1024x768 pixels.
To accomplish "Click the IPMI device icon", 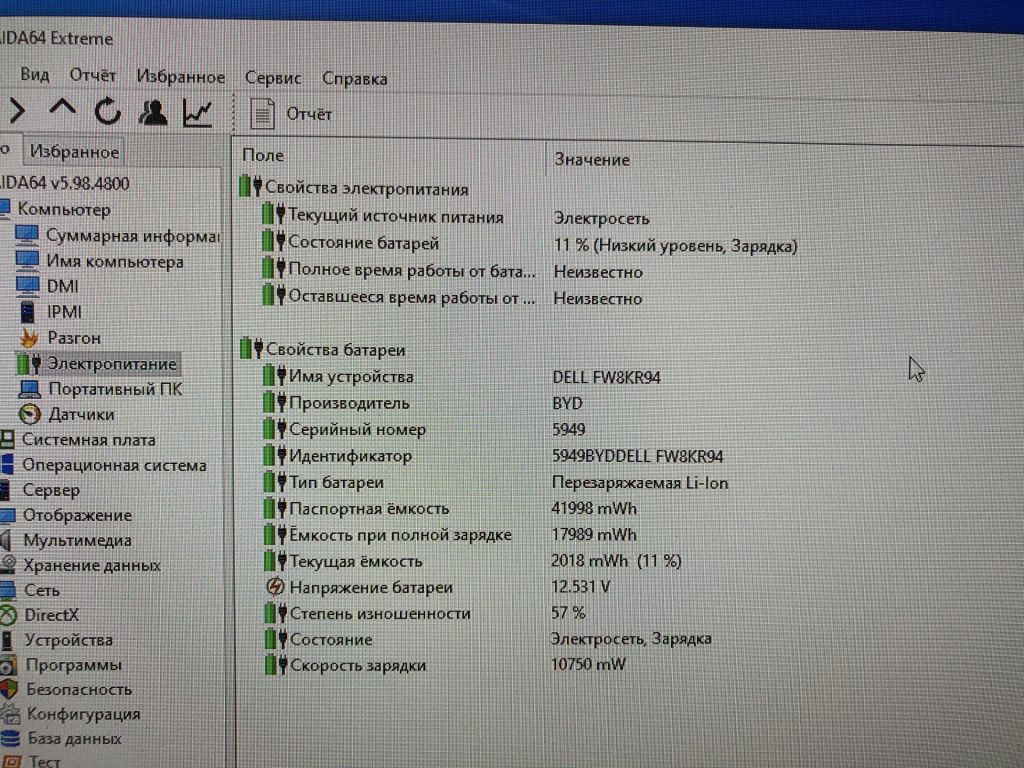I will (27, 312).
